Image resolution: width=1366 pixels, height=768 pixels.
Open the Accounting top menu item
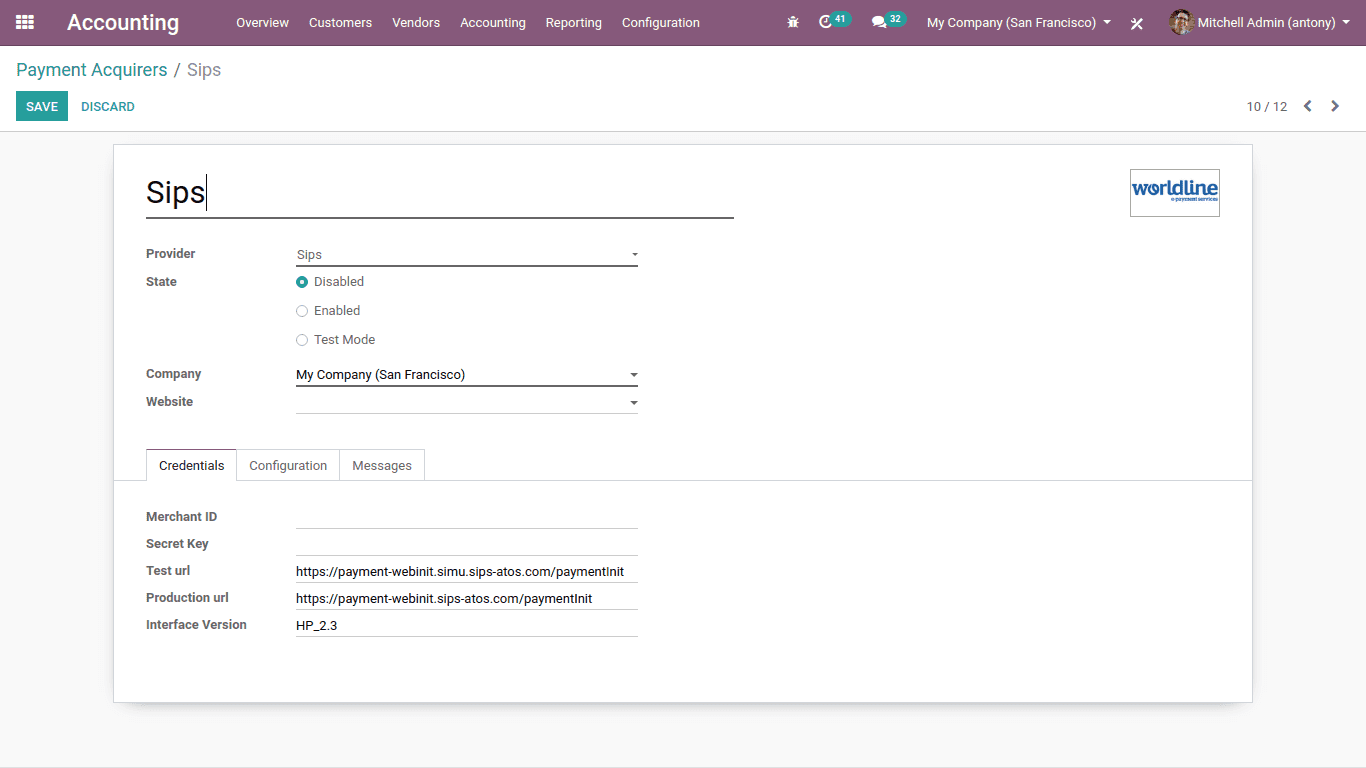493,22
